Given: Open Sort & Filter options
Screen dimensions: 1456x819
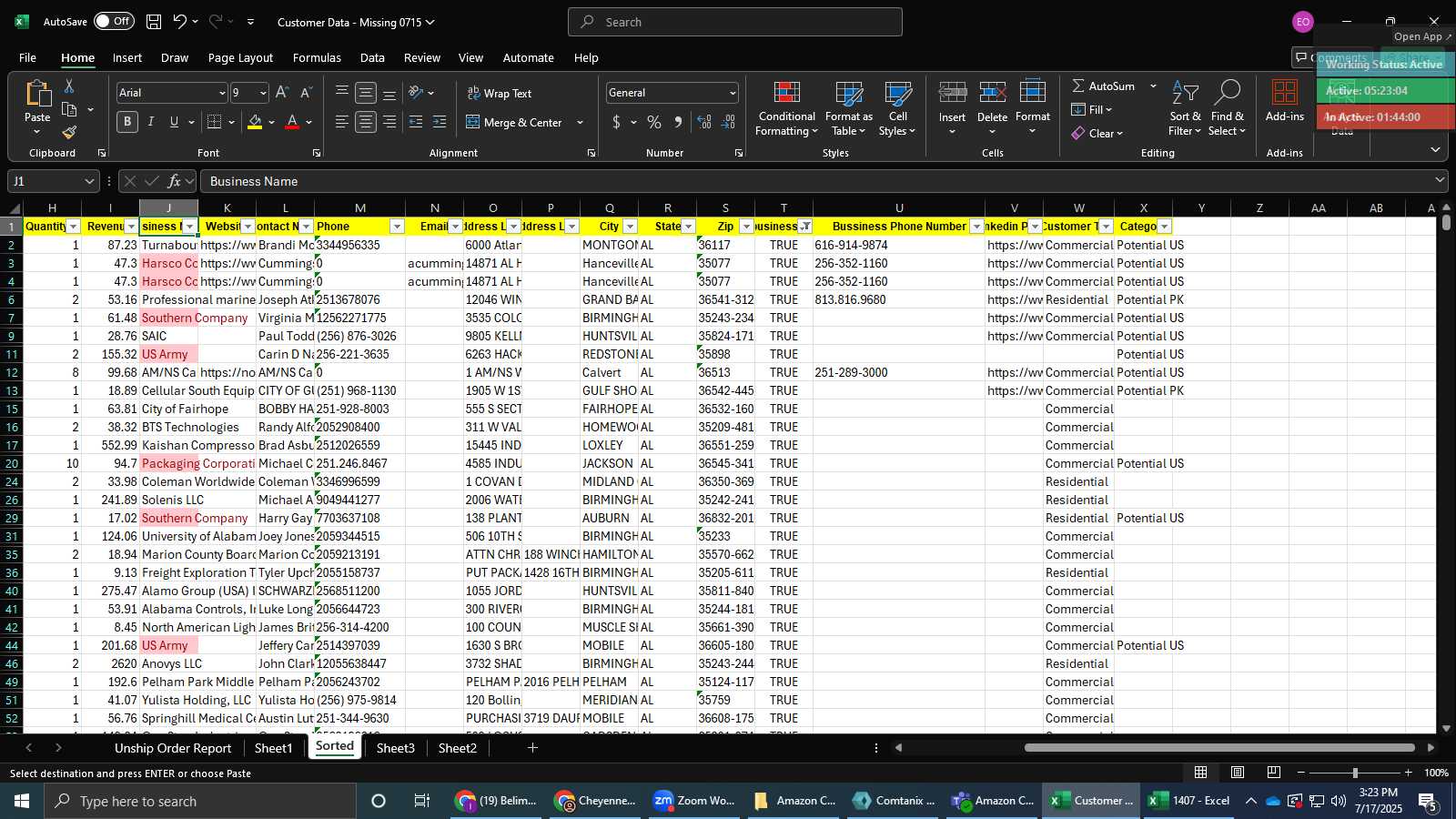Looking at the screenshot, I should point(1185,109).
